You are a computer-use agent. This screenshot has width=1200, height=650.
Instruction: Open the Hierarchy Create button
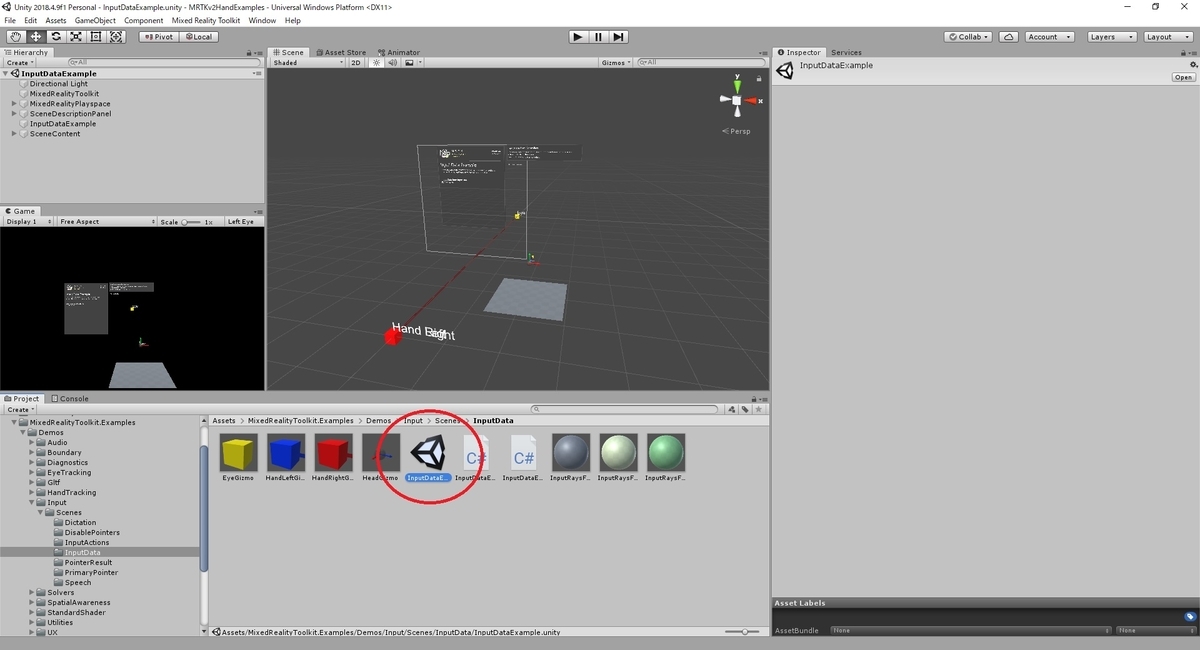click(20, 62)
